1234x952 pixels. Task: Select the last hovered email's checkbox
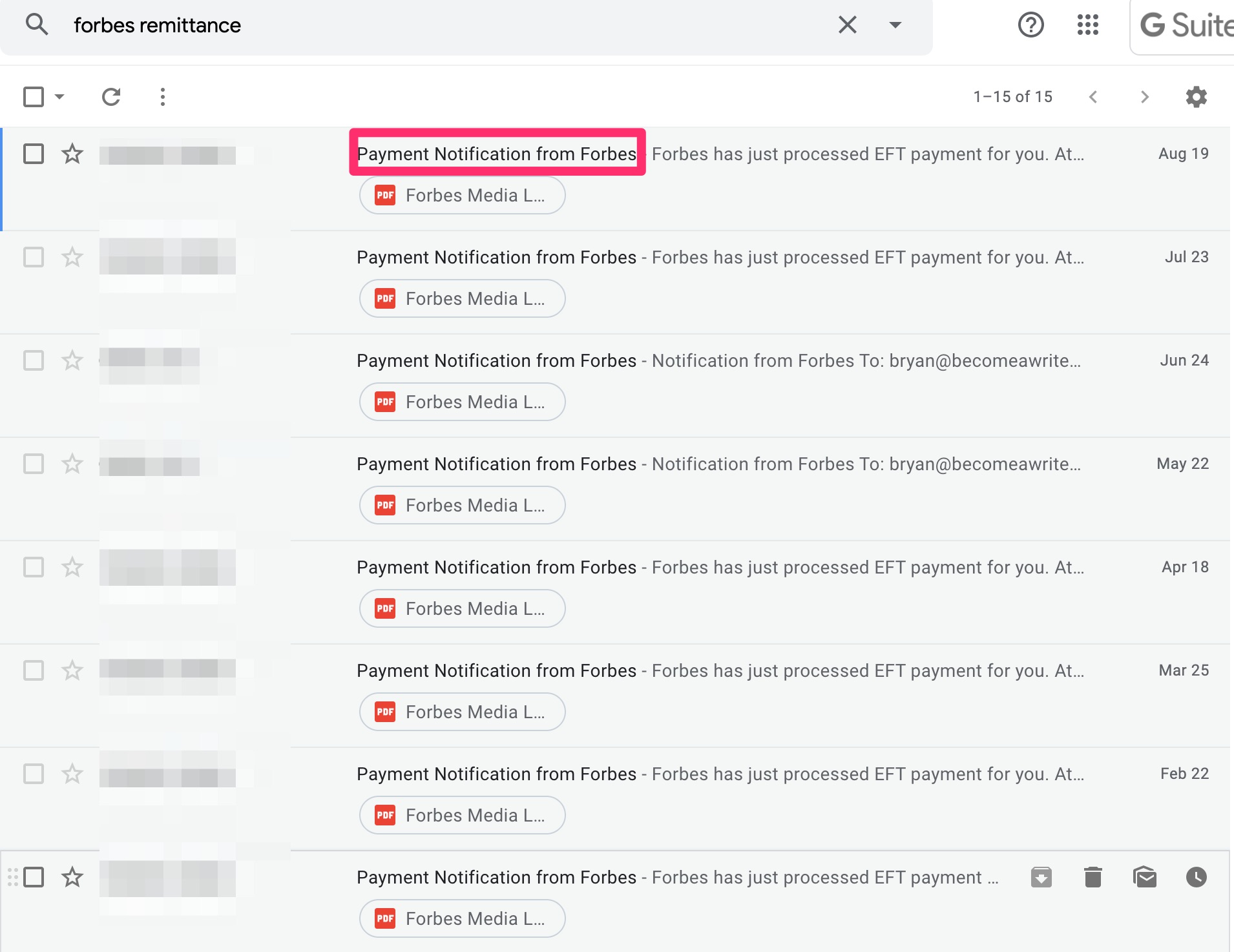point(34,877)
